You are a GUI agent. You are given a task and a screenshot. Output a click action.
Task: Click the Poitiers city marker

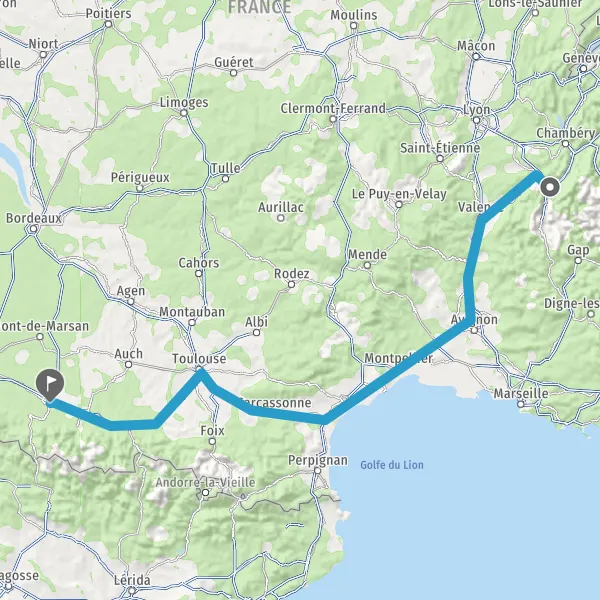tap(109, 24)
